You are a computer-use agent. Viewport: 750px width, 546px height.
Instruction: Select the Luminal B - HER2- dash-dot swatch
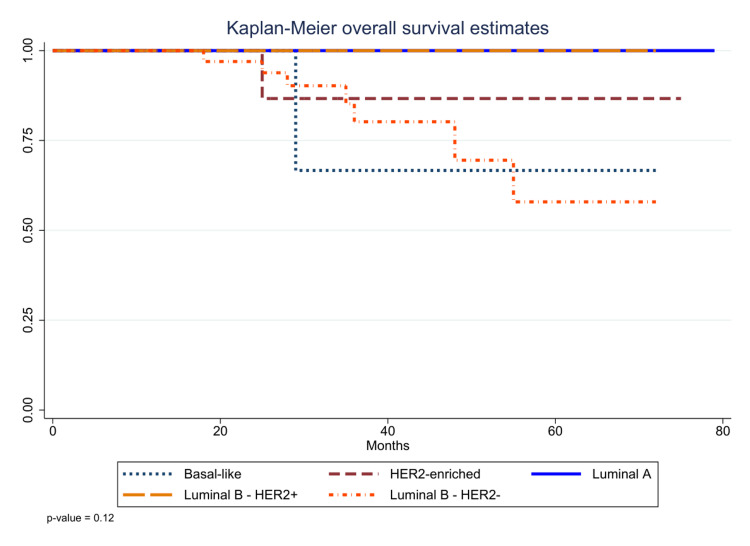click(353, 495)
